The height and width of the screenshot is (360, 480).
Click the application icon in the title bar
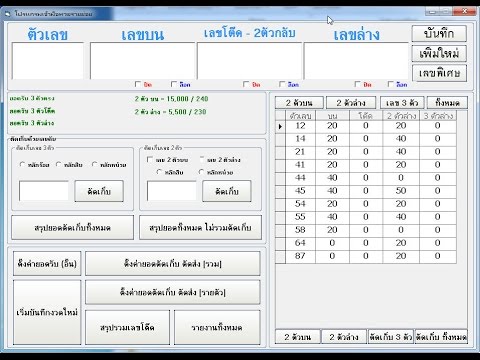click(x=8, y=14)
